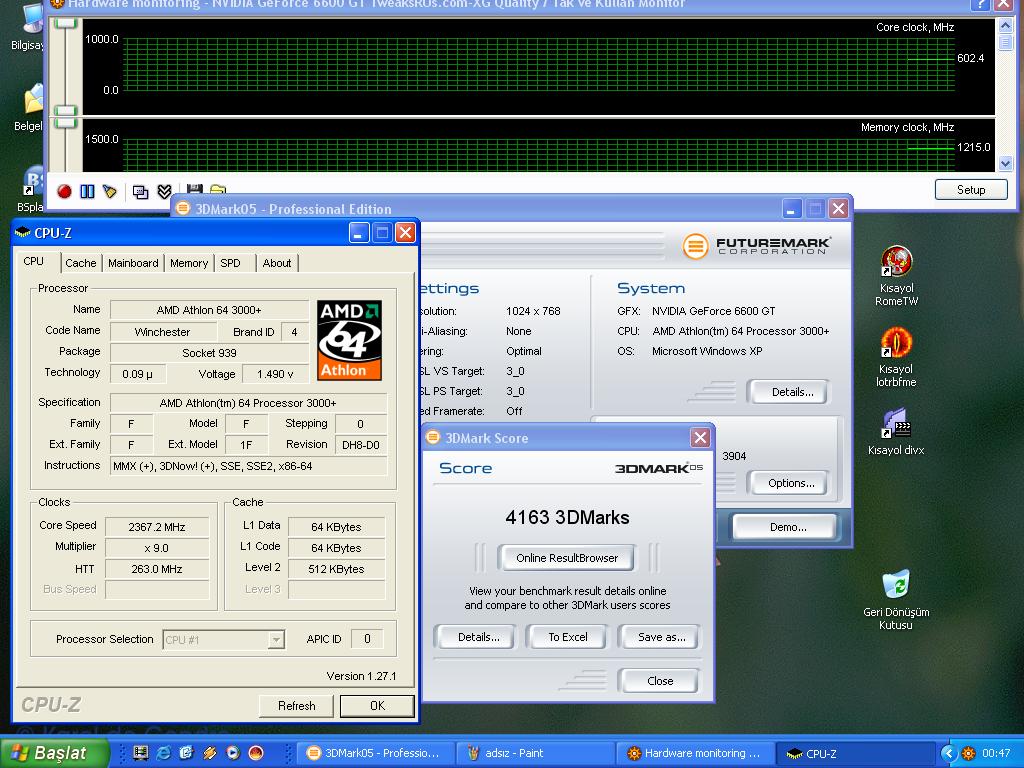This screenshot has width=1024, height=768.
Task: Select the CPU tab in CPU-Z
Action: [x=34, y=261]
